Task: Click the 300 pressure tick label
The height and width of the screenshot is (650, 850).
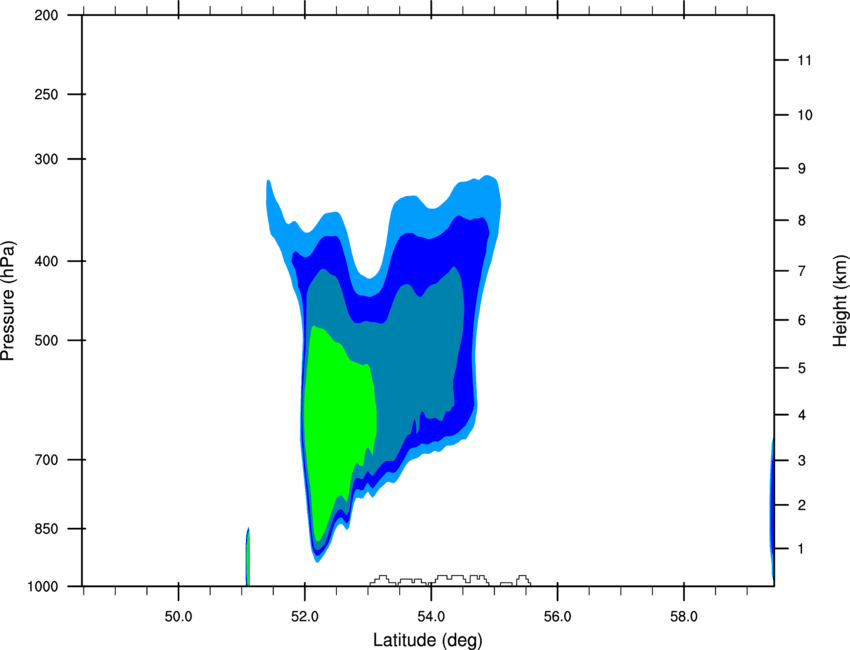Action: click(x=46, y=159)
